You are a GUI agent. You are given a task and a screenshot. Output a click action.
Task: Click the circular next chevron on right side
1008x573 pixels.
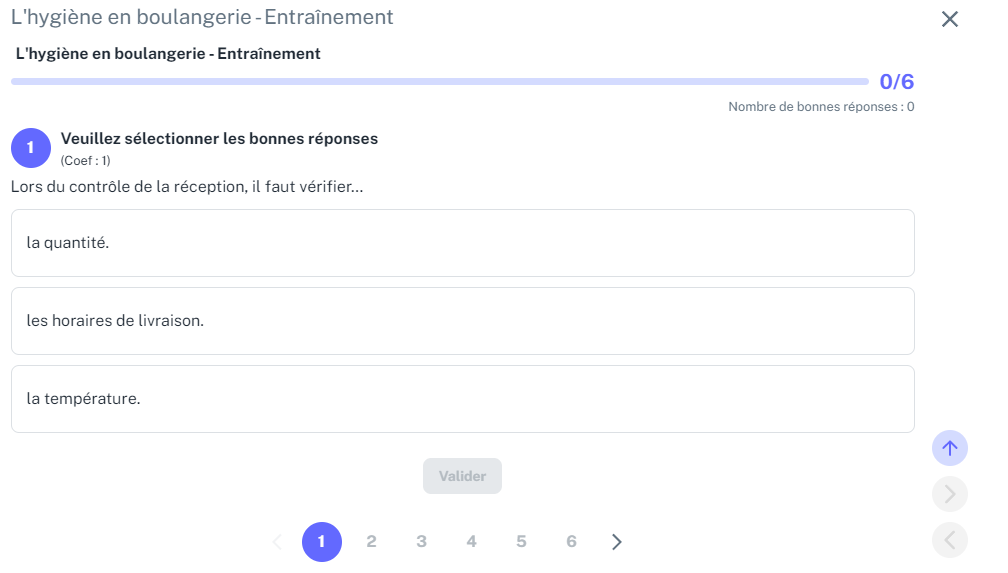950,494
